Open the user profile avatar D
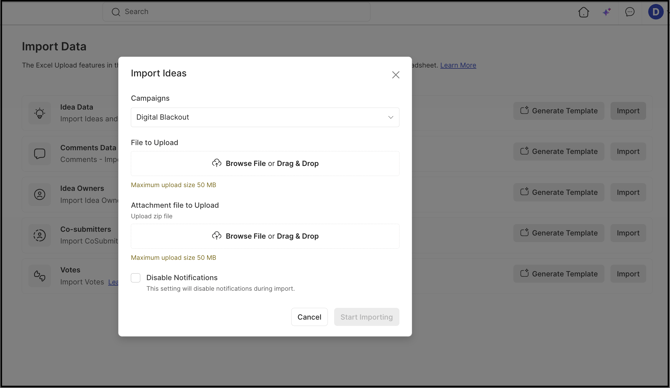 655,12
